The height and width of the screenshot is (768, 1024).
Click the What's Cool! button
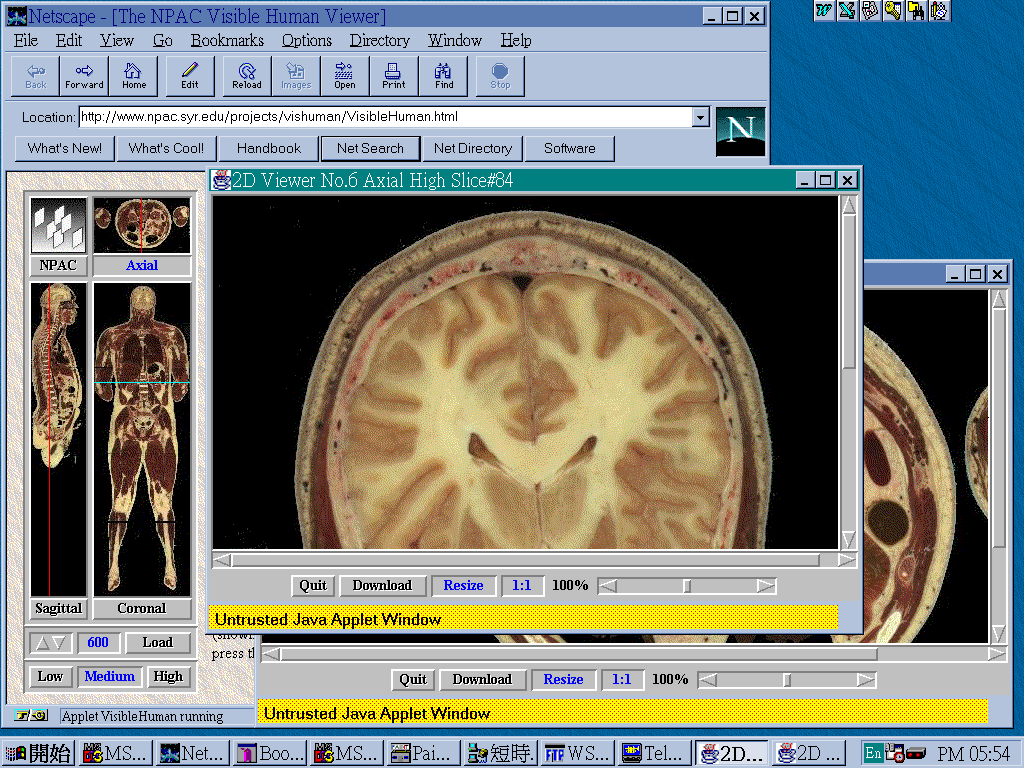click(x=166, y=148)
